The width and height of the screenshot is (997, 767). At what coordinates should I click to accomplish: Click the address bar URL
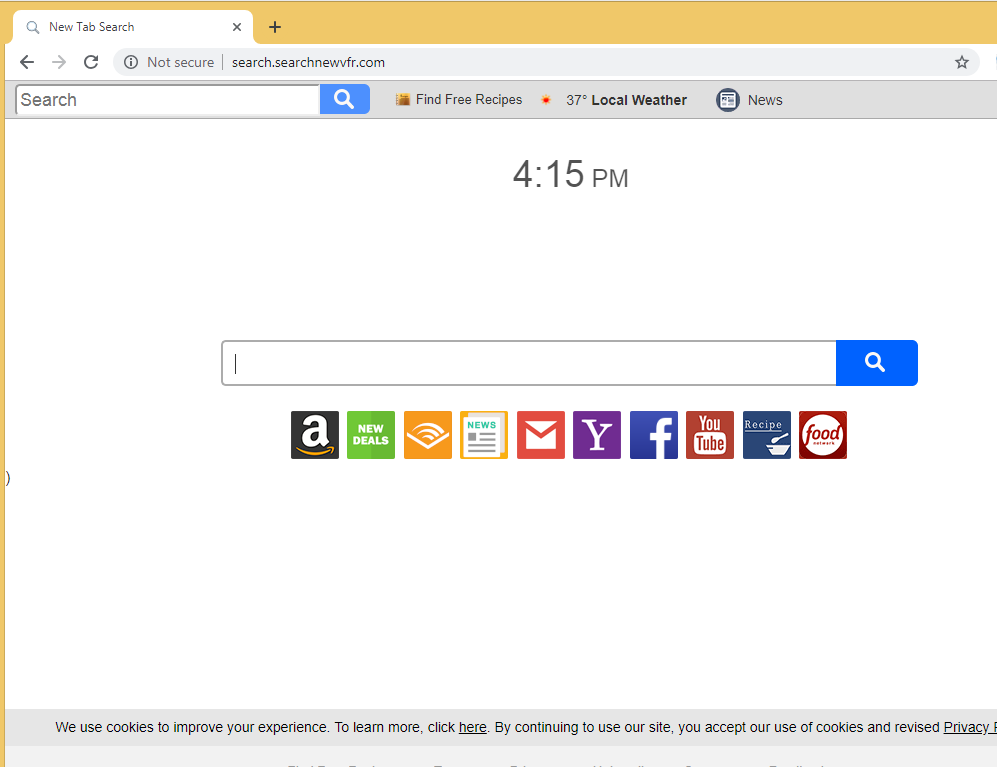point(308,62)
